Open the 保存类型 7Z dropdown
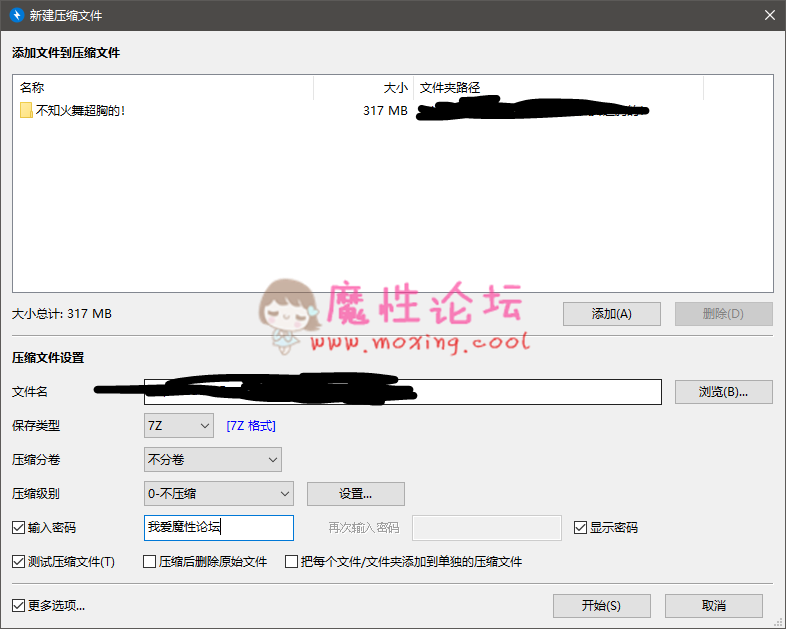786x629 pixels. pyautogui.click(x=179, y=426)
